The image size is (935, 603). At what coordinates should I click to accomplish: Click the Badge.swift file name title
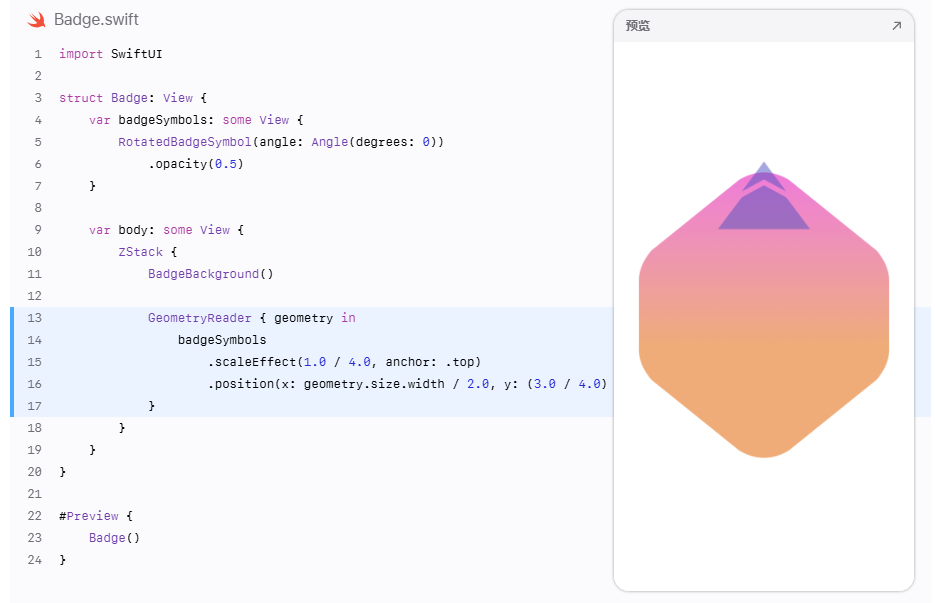[96, 20]
